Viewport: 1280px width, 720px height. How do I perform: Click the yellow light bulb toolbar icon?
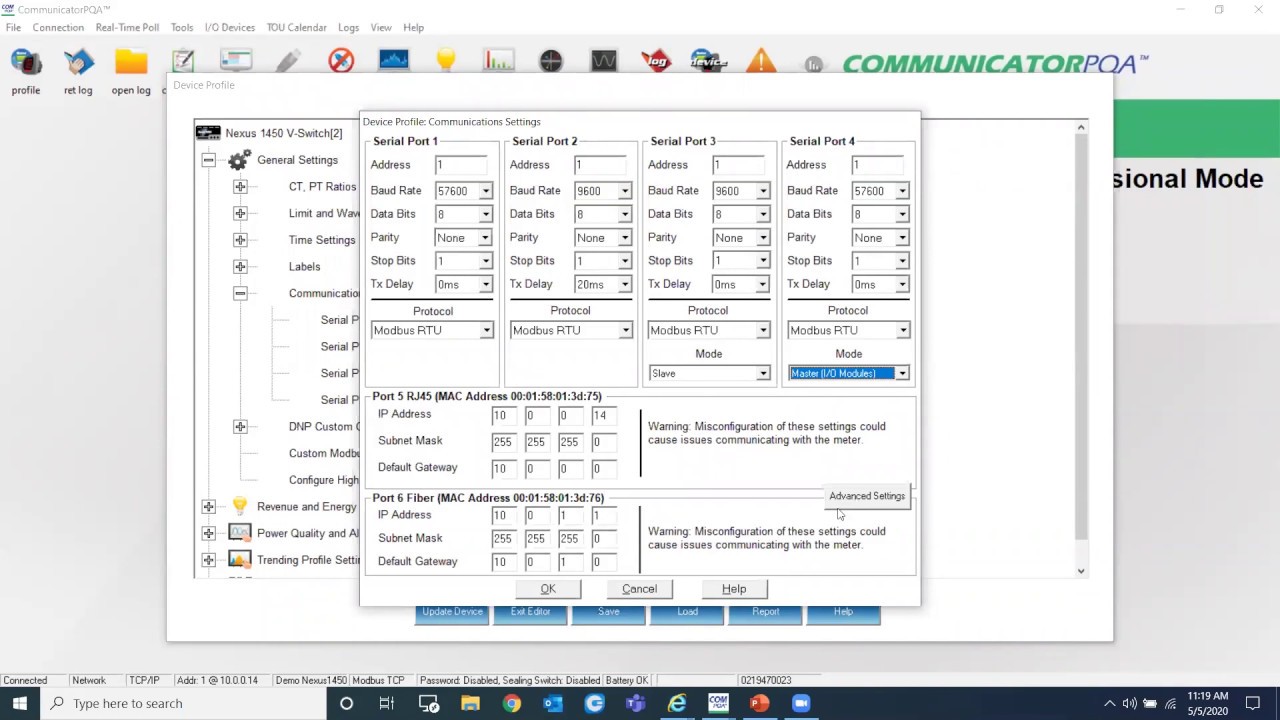pos(446,61)
